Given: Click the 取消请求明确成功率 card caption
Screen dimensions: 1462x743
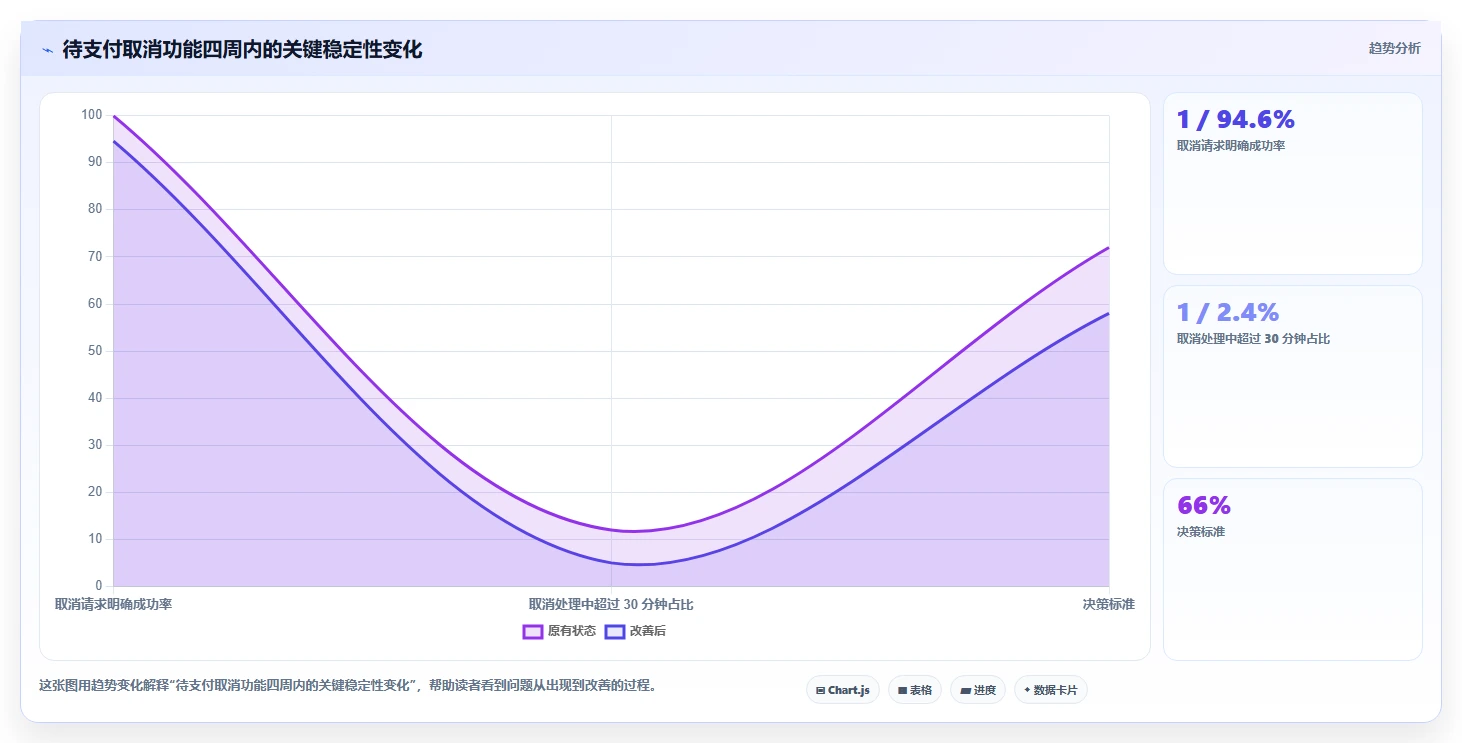Looking at the screenshot, I should (1231, 146).
